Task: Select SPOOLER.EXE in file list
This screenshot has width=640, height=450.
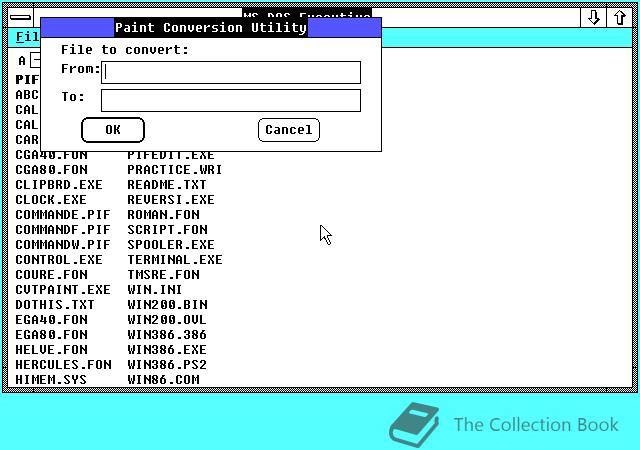Action: click(x=171, y=245)
